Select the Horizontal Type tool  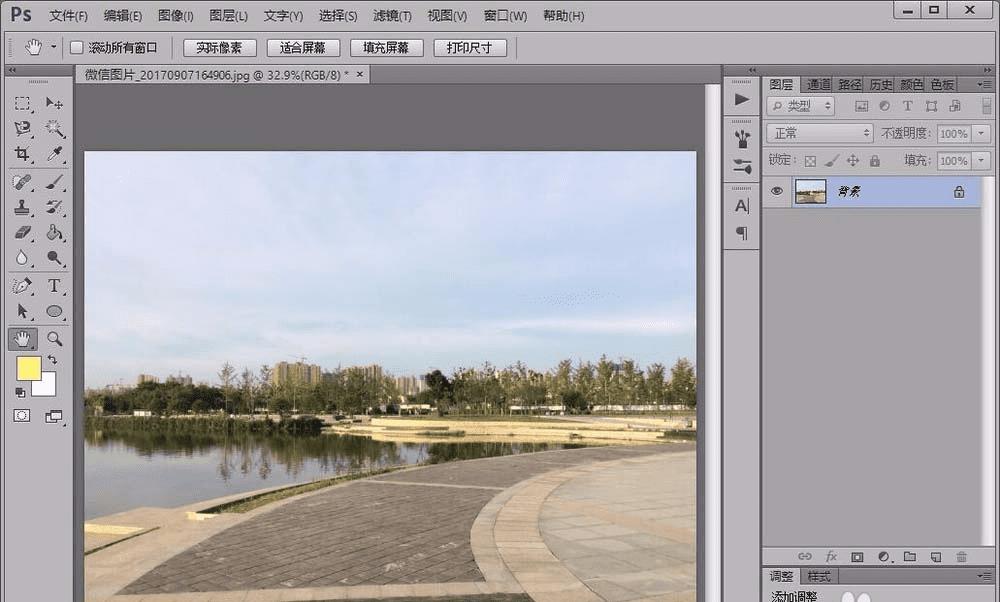pyautogui.click(x=54, y=286)
